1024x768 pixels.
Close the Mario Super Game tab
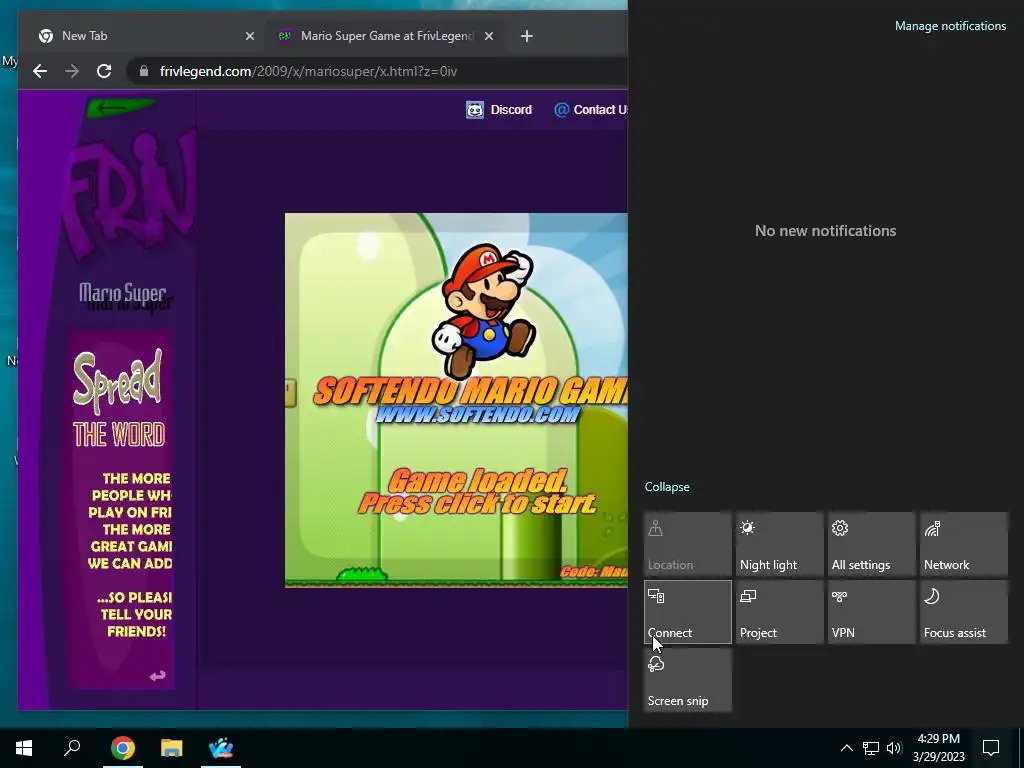[x=488, y=37]
